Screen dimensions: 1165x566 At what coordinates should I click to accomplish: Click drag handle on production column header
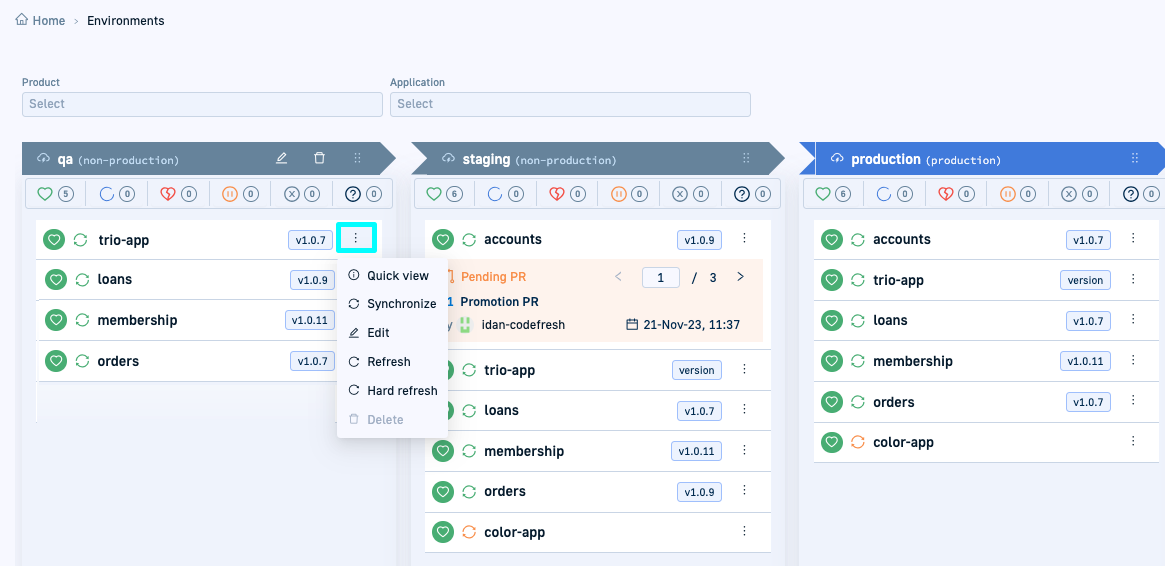(x=1134, y=158)
